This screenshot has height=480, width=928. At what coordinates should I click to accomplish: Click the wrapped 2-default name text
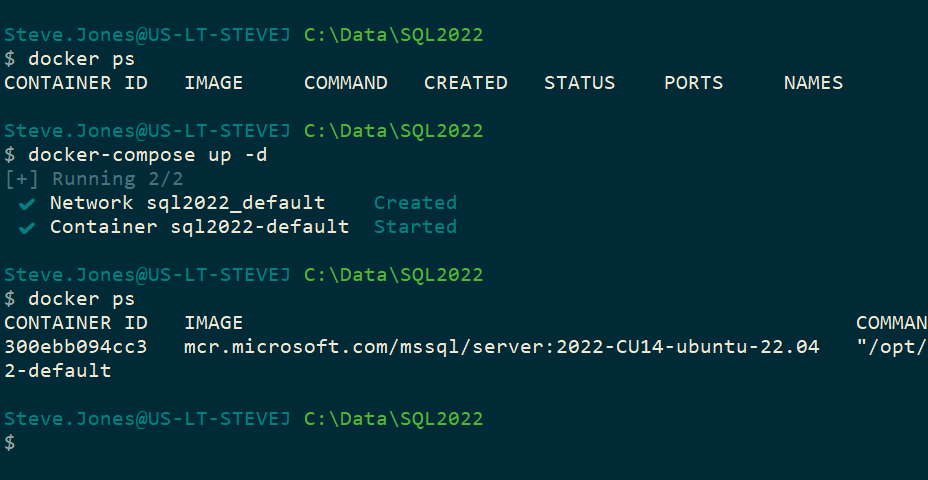[57, 371]
